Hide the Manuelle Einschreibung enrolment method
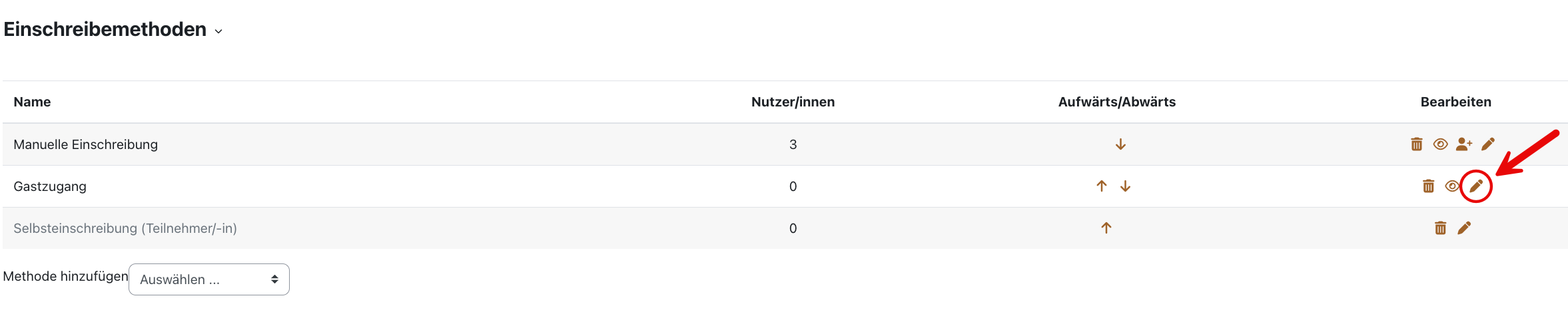 pos(1440,144)
